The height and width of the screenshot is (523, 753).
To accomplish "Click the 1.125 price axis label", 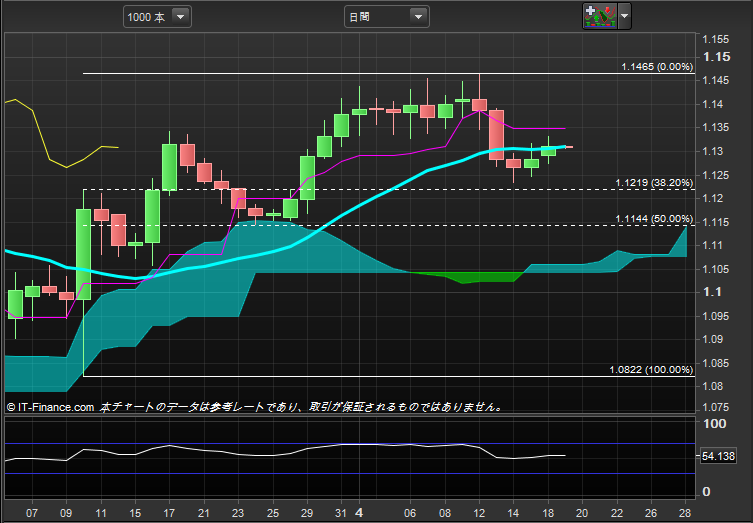I will point(716,176).
